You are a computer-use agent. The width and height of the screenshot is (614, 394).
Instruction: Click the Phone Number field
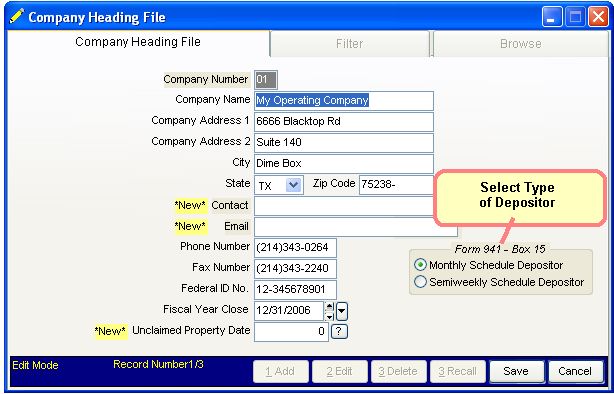295,248
